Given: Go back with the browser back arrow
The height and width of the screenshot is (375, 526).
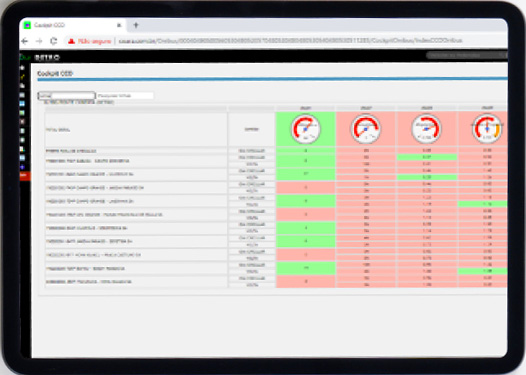Looking at the screenshot, I should 24,41.
